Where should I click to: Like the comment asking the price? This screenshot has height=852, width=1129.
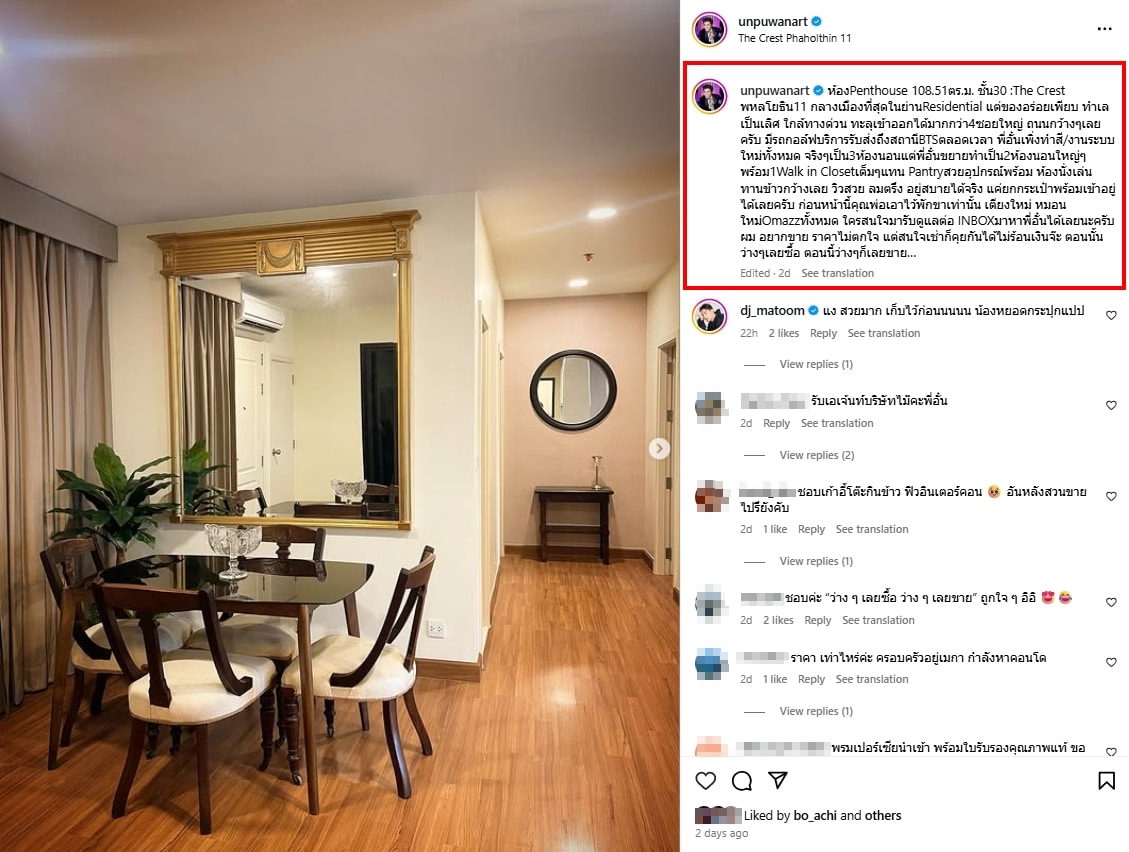point(1111,662)
